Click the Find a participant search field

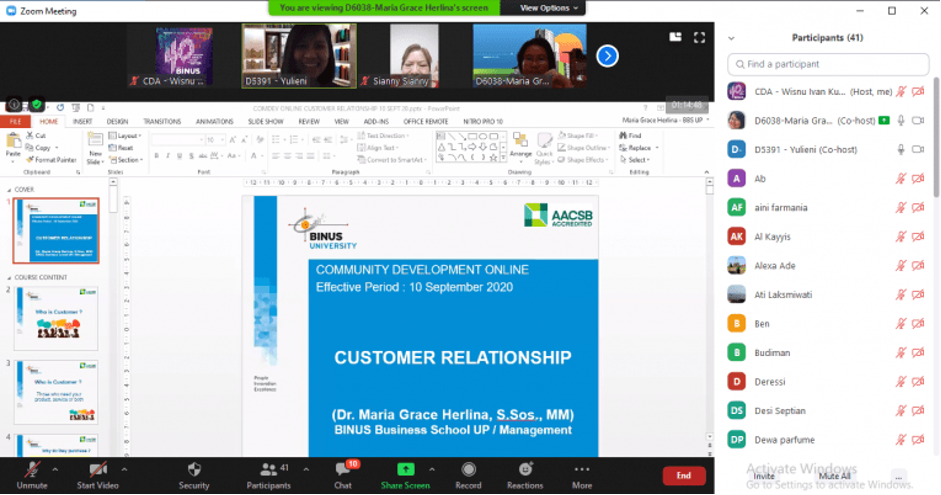pos(828,64)
